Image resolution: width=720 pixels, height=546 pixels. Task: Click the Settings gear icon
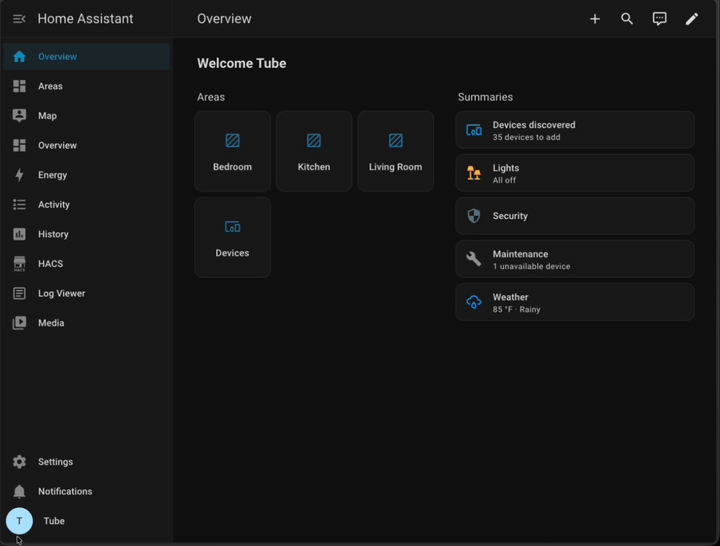point(19,462)
